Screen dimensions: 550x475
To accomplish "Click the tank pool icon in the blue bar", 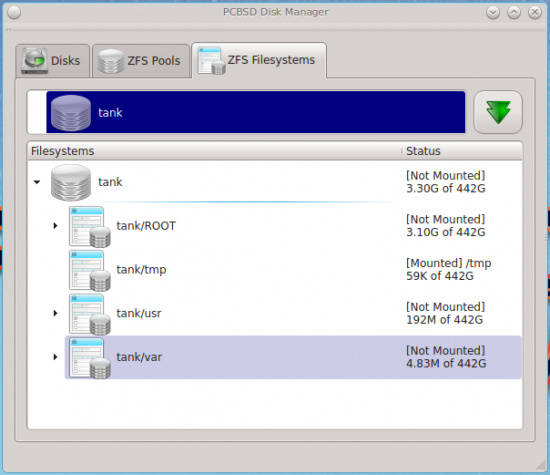I will pos(71,113).
